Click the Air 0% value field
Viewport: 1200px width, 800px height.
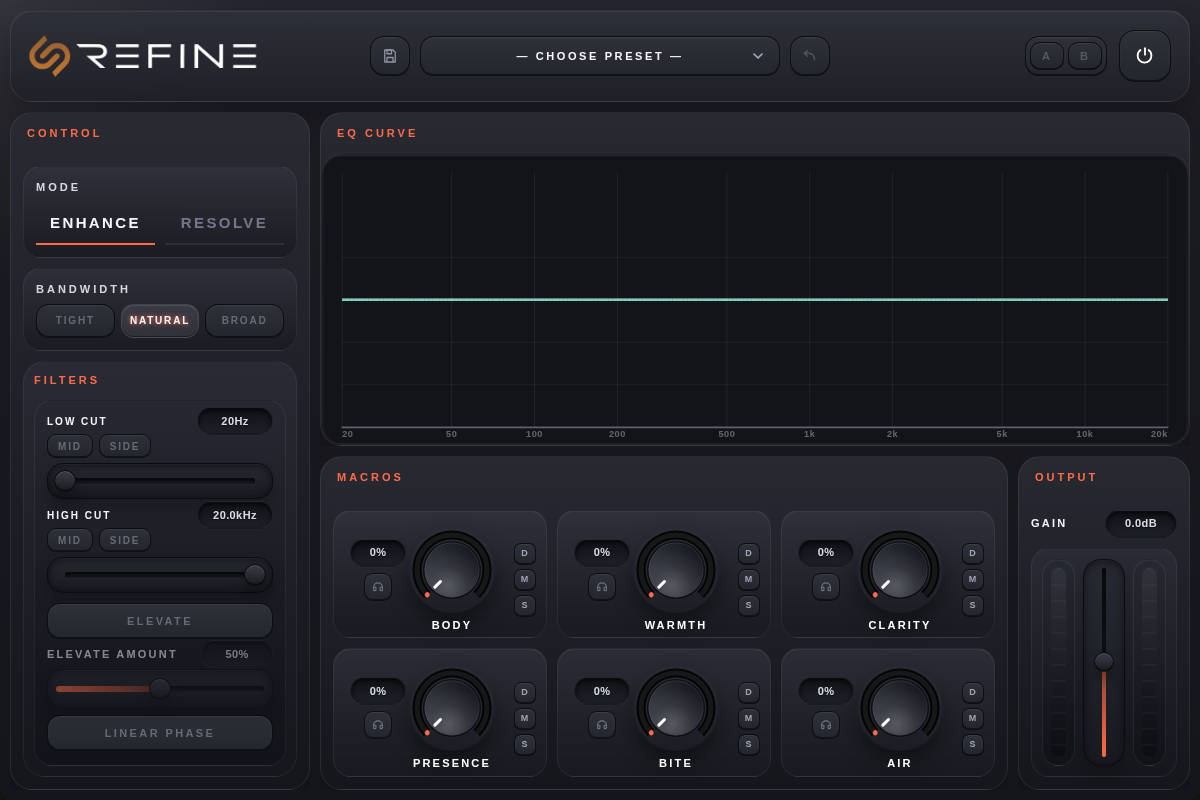[x=826, y=691]
